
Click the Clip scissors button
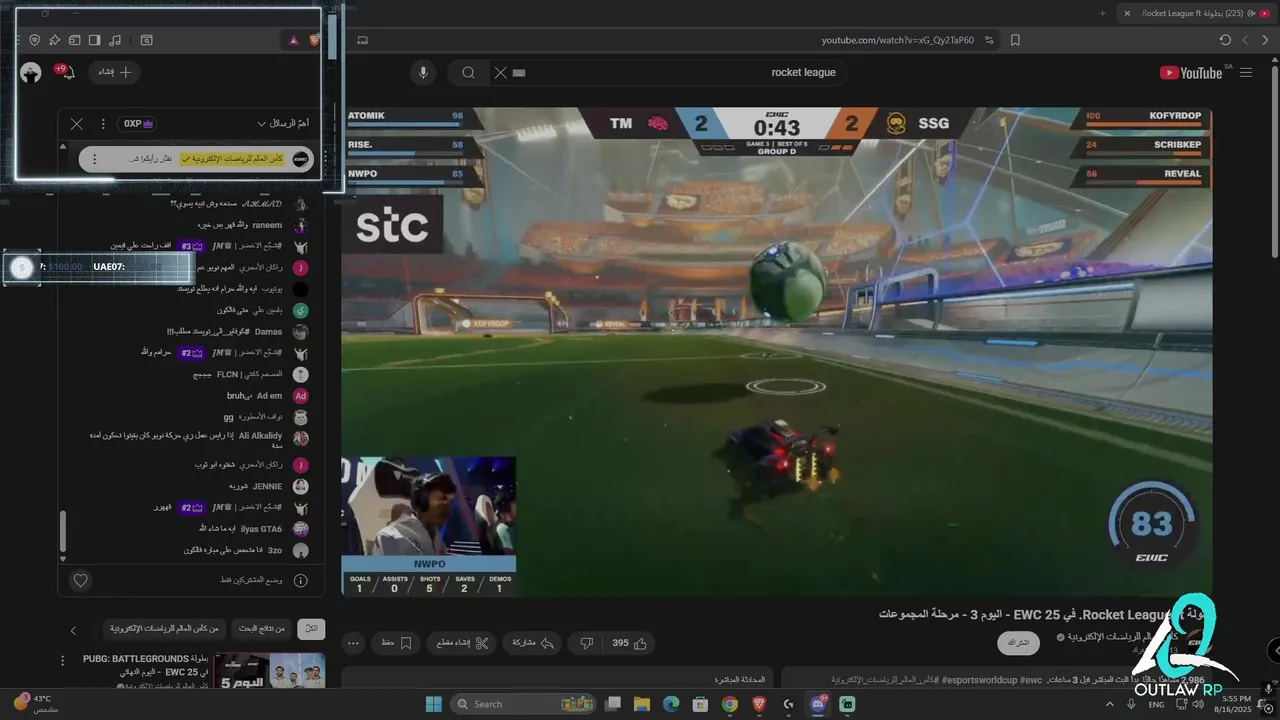(463, 643)
